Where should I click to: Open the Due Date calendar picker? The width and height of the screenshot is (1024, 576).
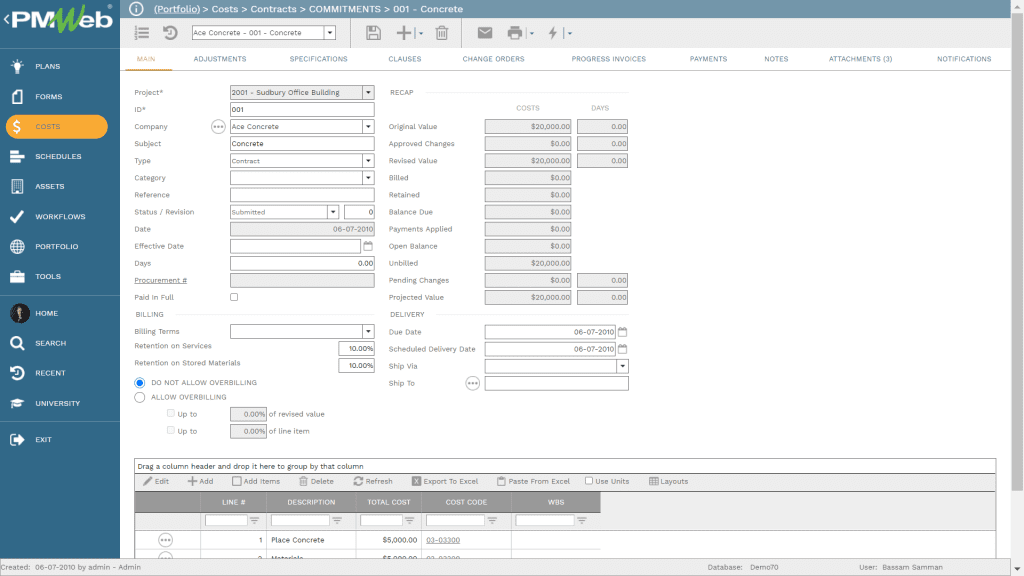click(x=622, y=332)
